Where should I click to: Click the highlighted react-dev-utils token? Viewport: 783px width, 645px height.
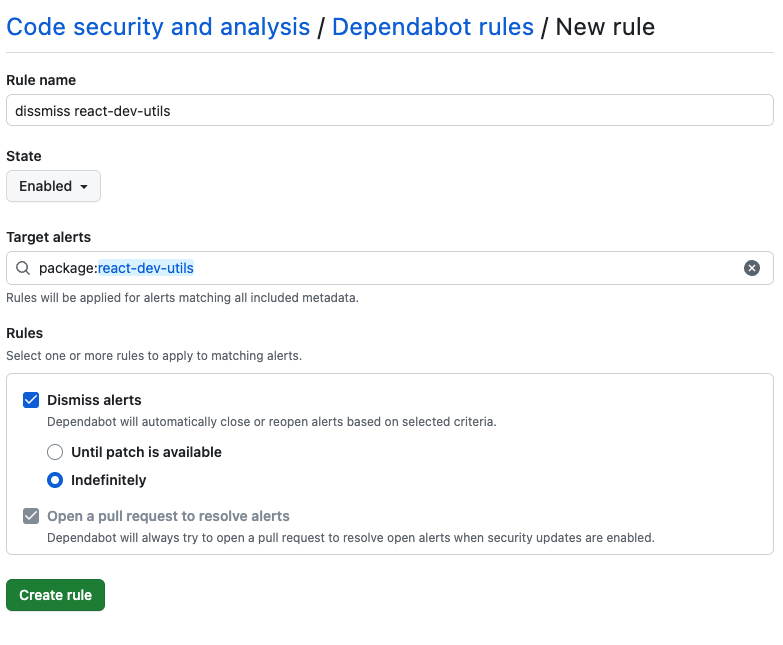(x=146, y=268)
